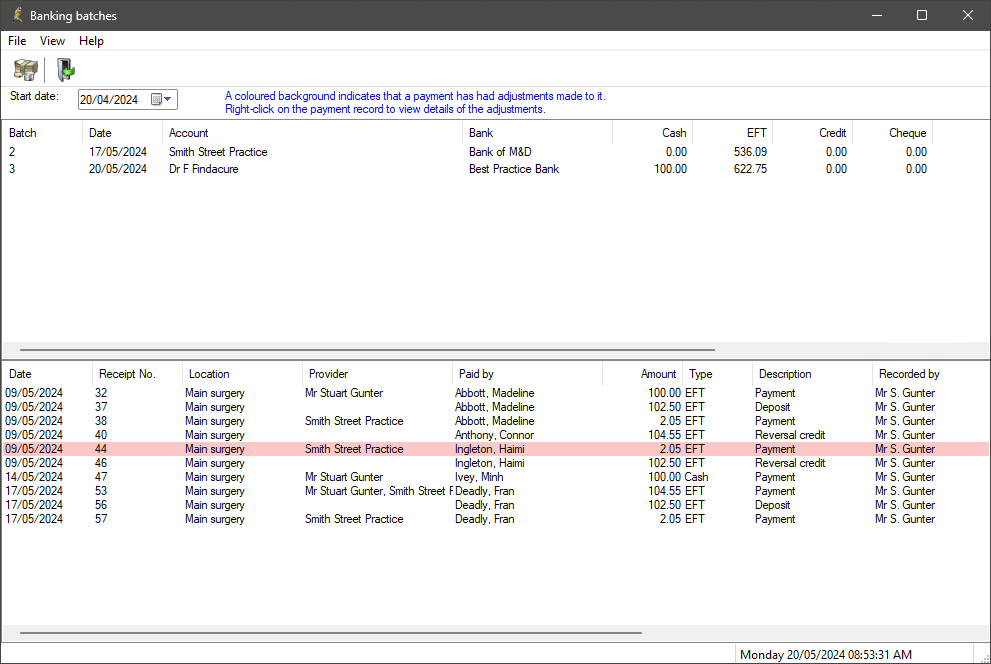Select receipt 53 payment row
Screen dimensions: 991x664
[496, 491]
